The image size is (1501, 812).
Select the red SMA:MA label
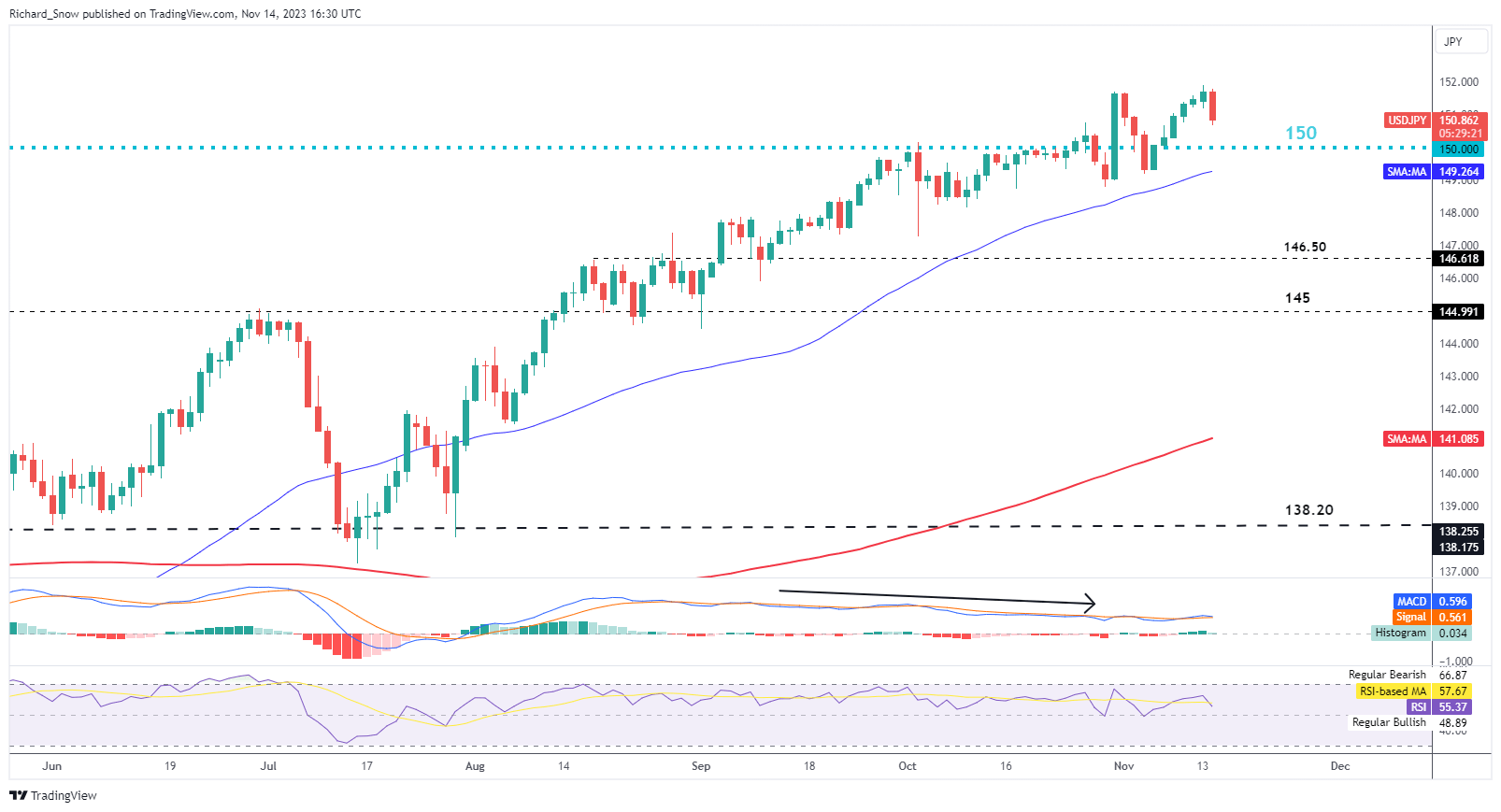(x=1407, y=439)
